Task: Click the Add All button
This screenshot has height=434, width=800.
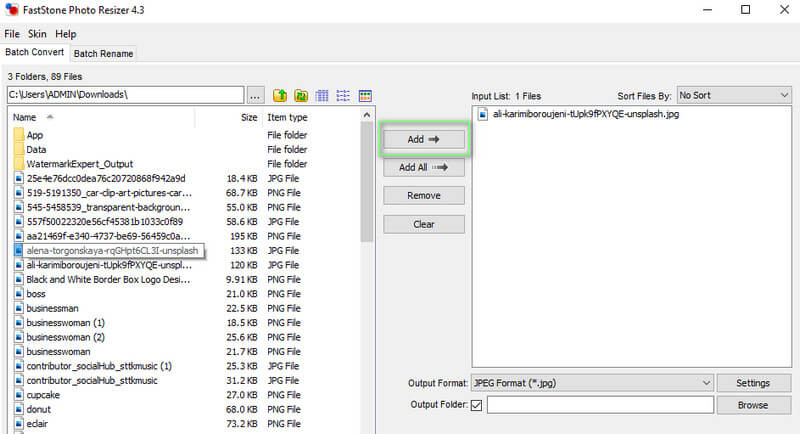Action: coord(424,167)
